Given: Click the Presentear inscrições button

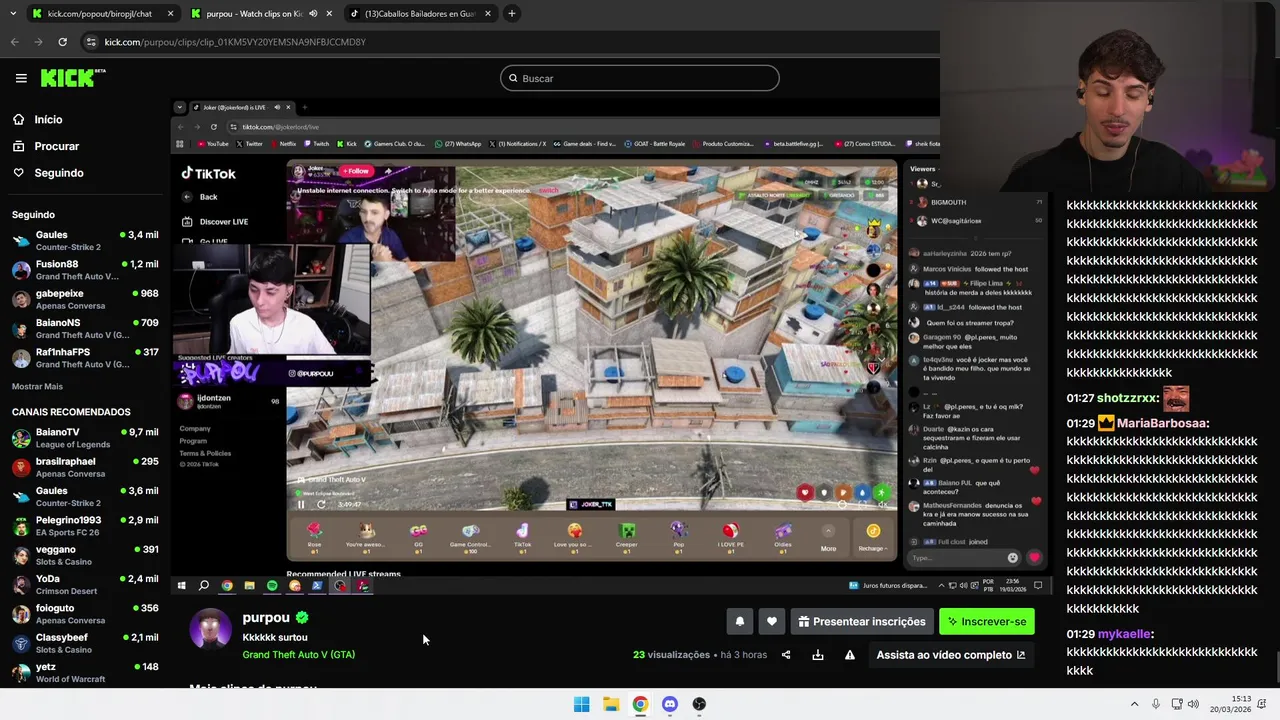Looking at the screenshot, I should (862, 621).
